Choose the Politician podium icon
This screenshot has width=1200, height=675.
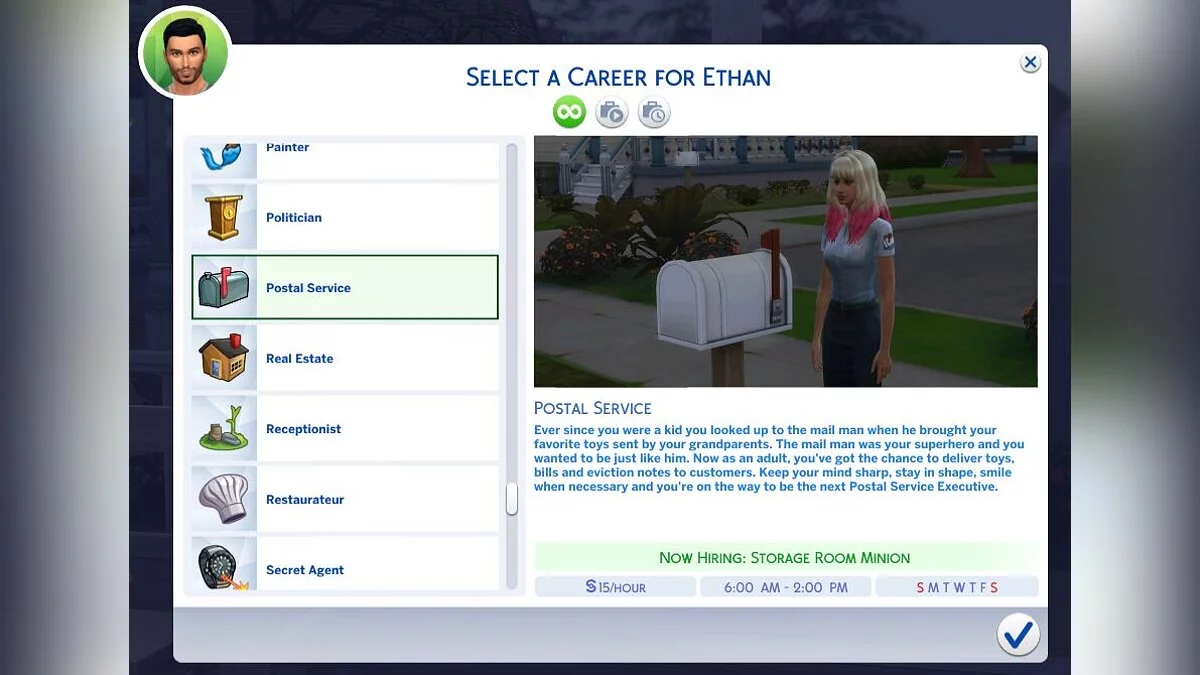tap(224, 217)
